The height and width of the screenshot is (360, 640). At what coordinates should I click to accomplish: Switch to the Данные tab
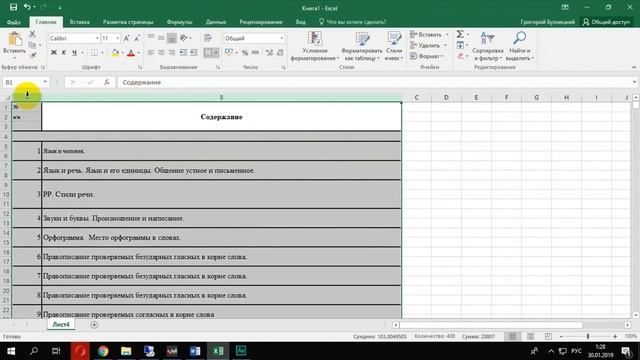[x=216, y=22]
